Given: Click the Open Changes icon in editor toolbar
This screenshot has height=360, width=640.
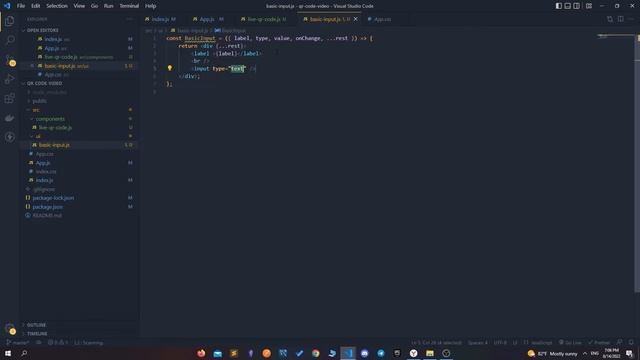Looking at the screenshot, I should [x=610, y=19].
